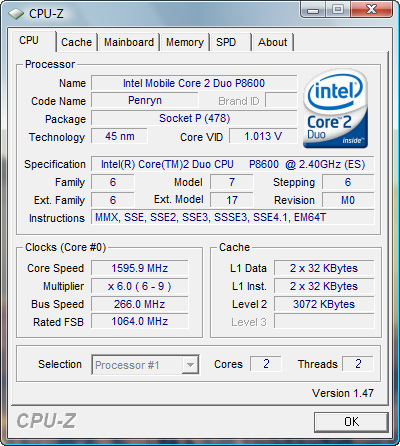Go to the About tab
400x446 pixels.
click(x=273, y=42)
